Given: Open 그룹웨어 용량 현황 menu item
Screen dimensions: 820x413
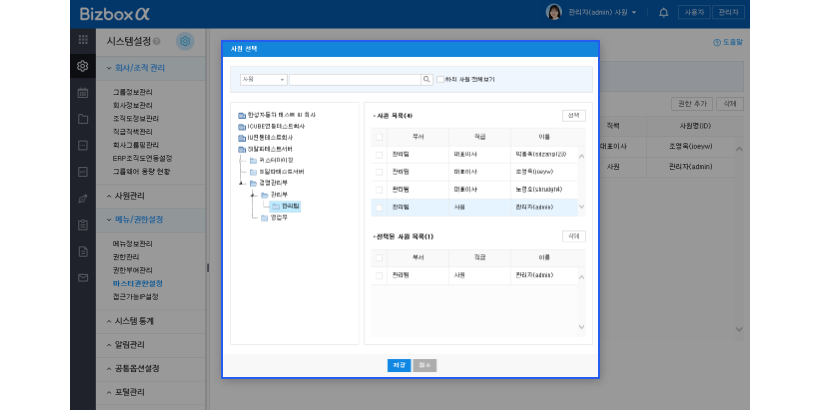Looking at the screenshot, I should 141,171.
